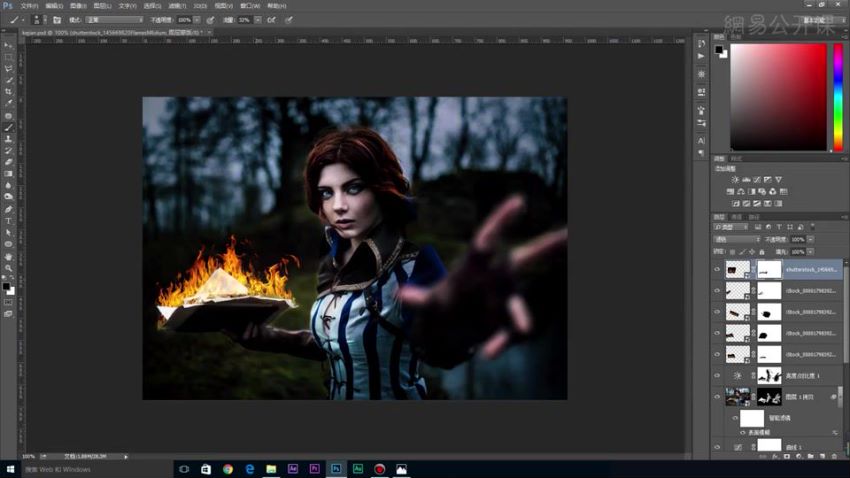Select the Brush tool in the toolbox
The height and width of the screenshot is (478, 850).
8,127
